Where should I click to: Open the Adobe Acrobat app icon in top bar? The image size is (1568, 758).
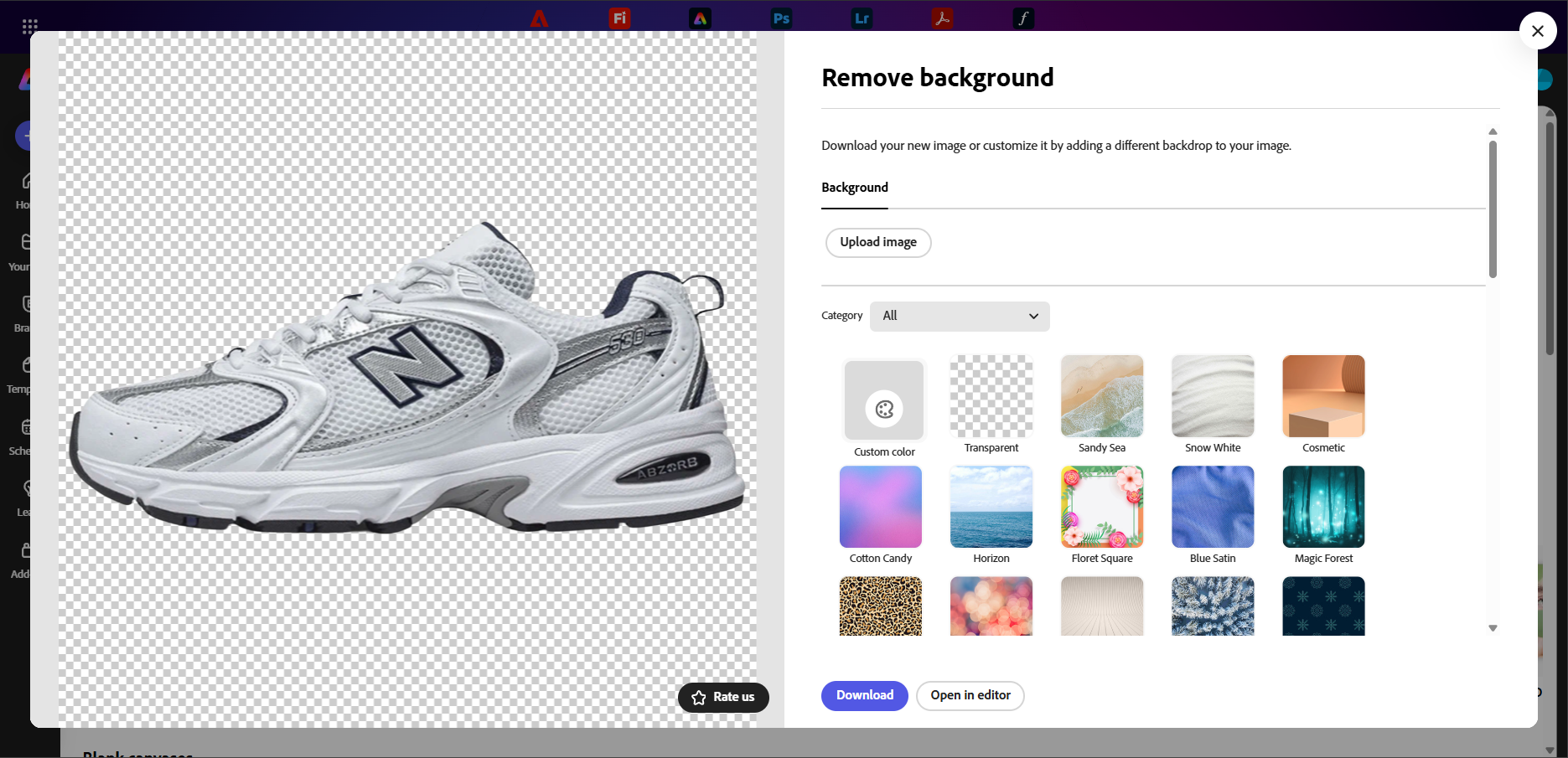pos(539,18)
